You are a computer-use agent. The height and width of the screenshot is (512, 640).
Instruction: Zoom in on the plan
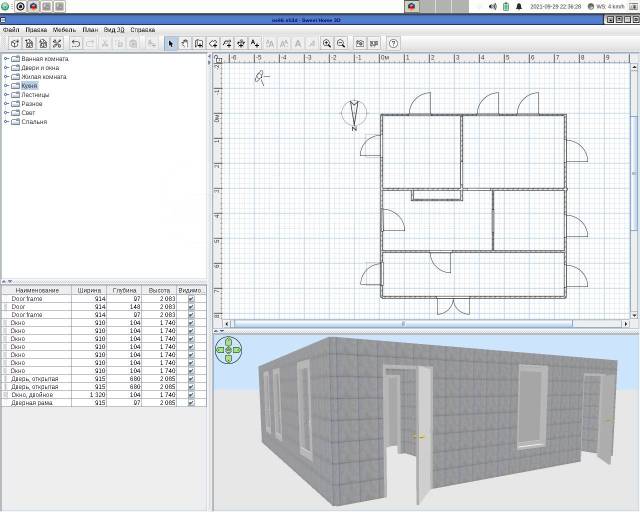[327, 43]
